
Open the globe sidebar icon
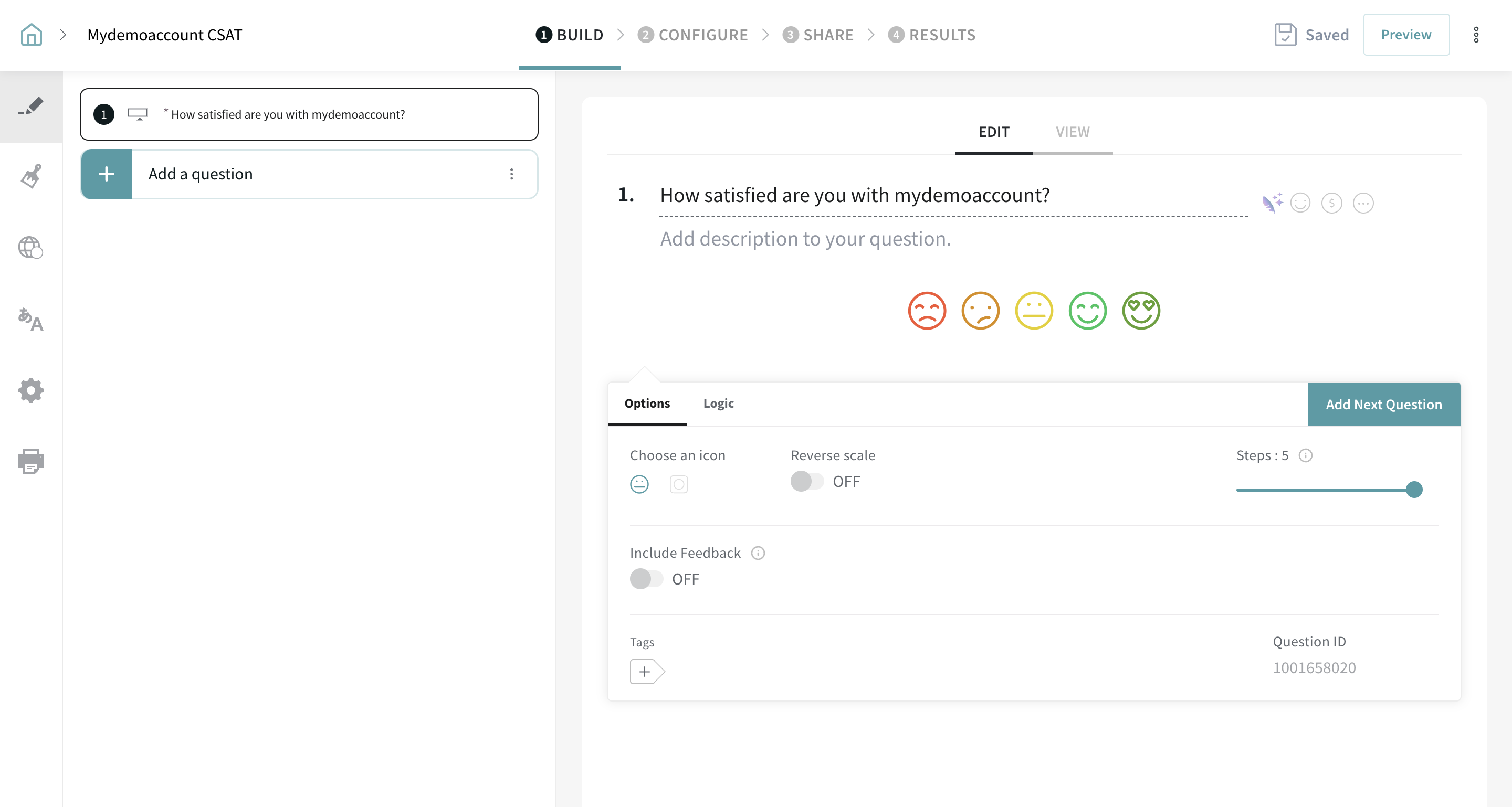30,248
